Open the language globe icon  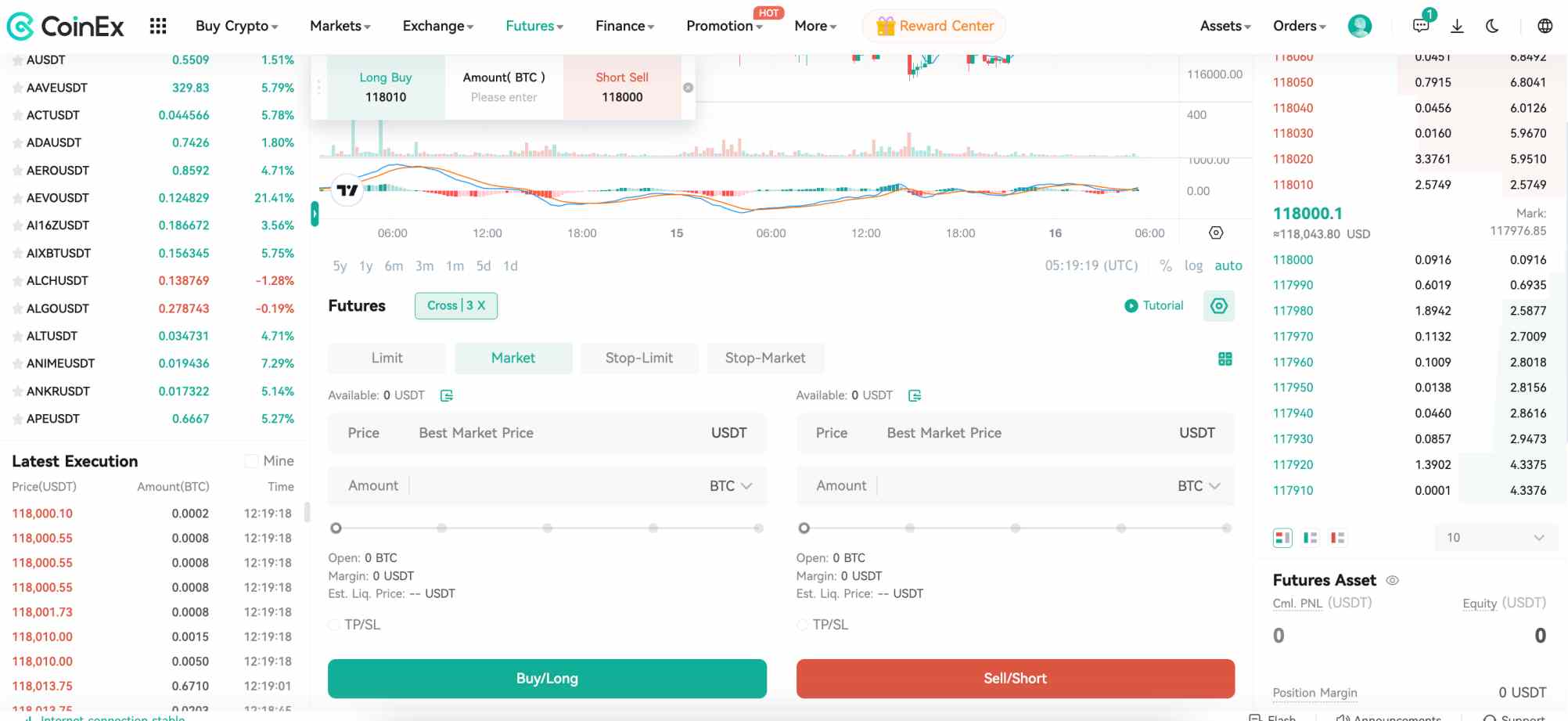click(x=1545, y=25)
